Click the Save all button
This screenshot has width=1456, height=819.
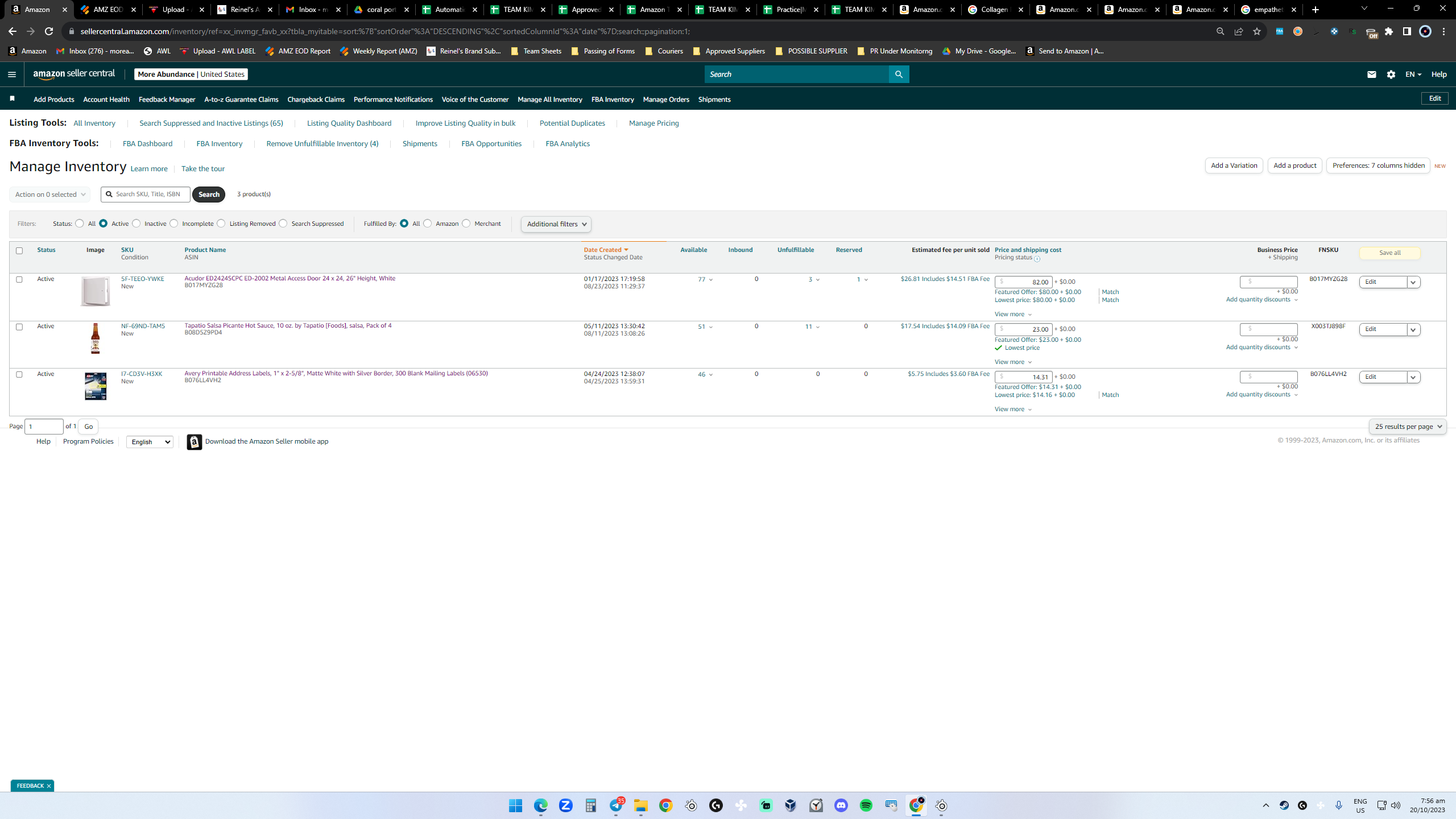pos(1390,253)
